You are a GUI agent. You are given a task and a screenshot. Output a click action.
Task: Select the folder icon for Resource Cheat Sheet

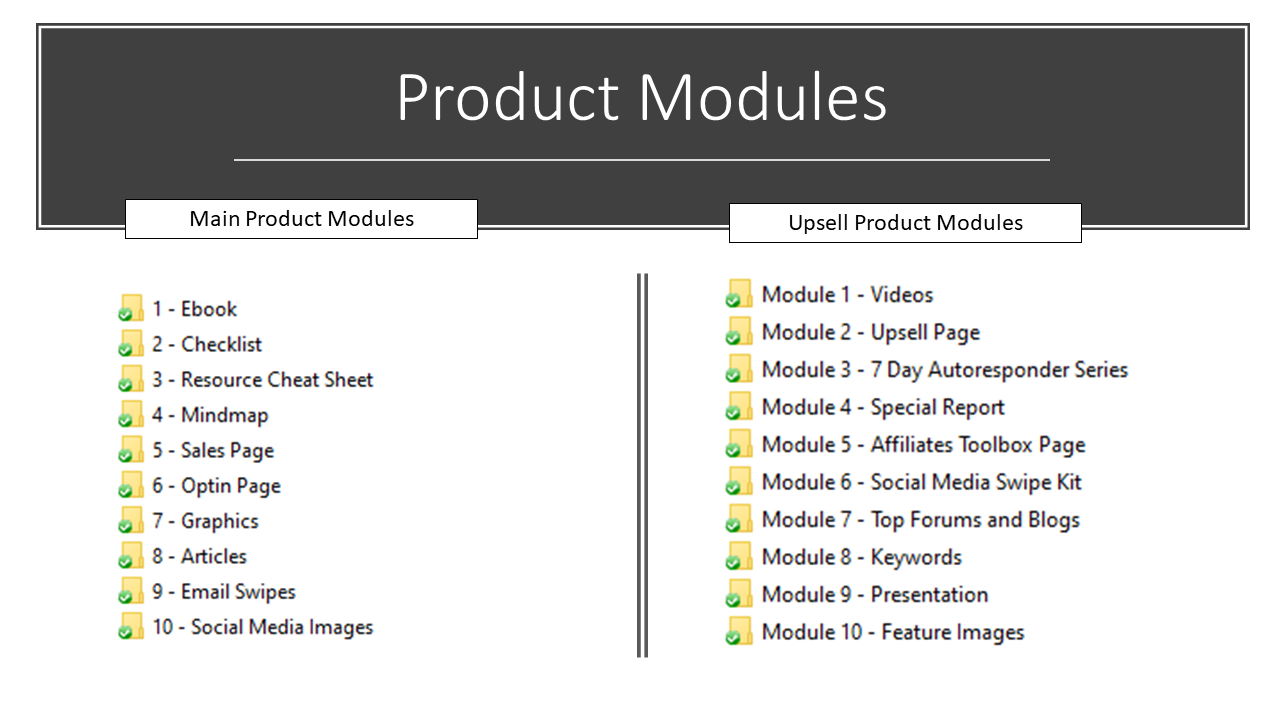[x=131, y=379]
